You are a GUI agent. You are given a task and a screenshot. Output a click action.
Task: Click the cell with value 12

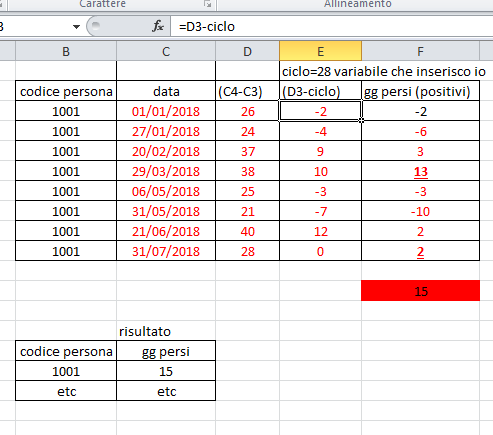click(x=320, y=231)
